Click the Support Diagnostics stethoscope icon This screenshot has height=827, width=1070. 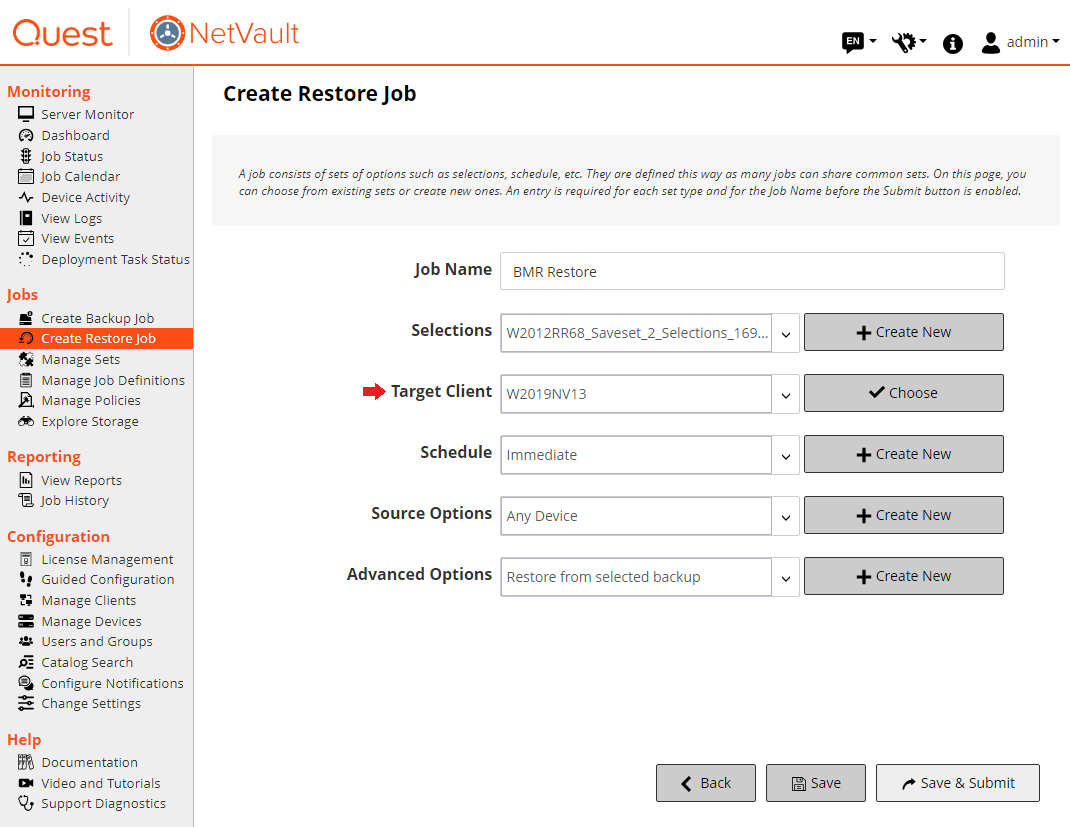(26, 804)
